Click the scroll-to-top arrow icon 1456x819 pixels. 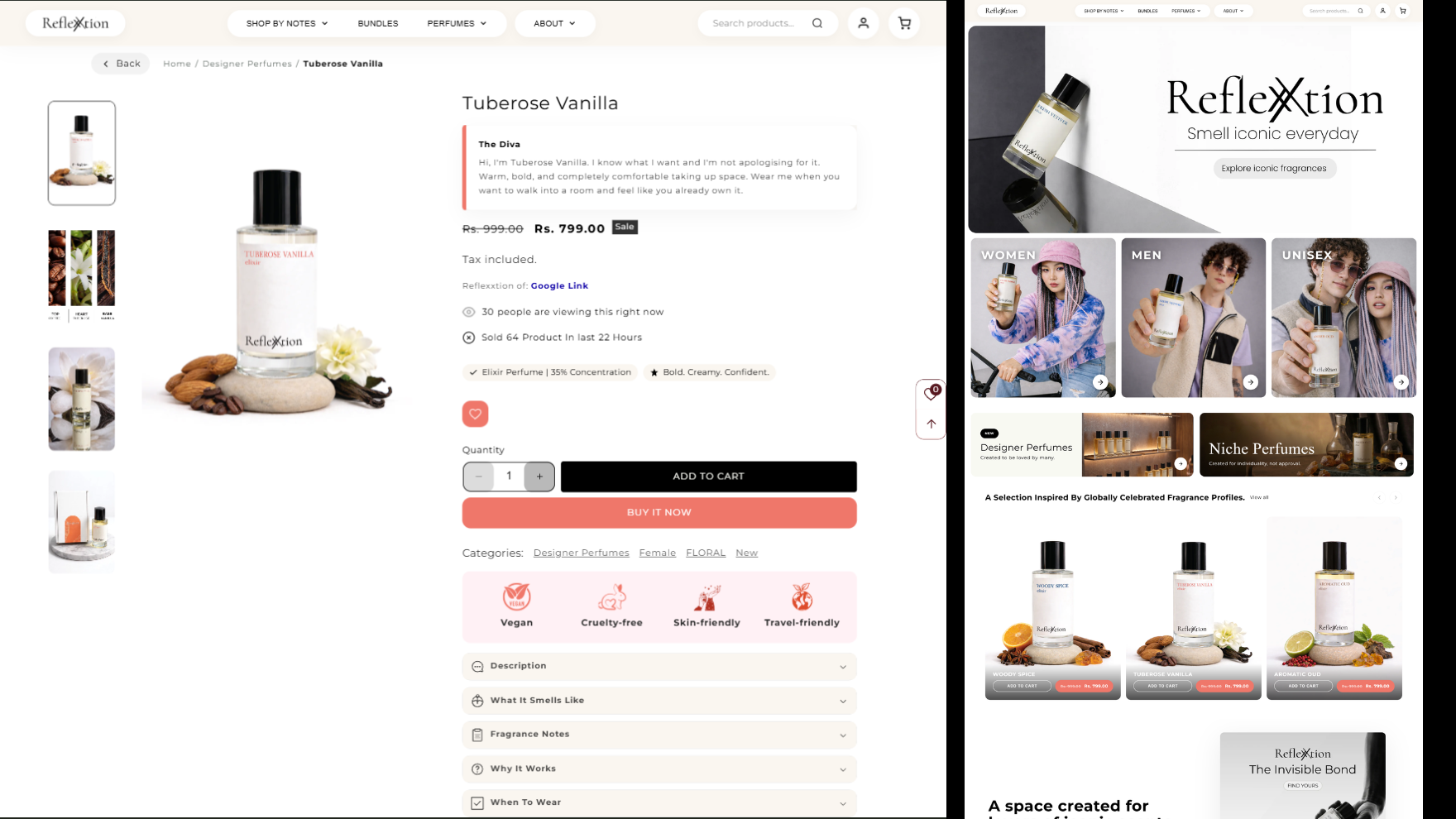coord(932,424)
